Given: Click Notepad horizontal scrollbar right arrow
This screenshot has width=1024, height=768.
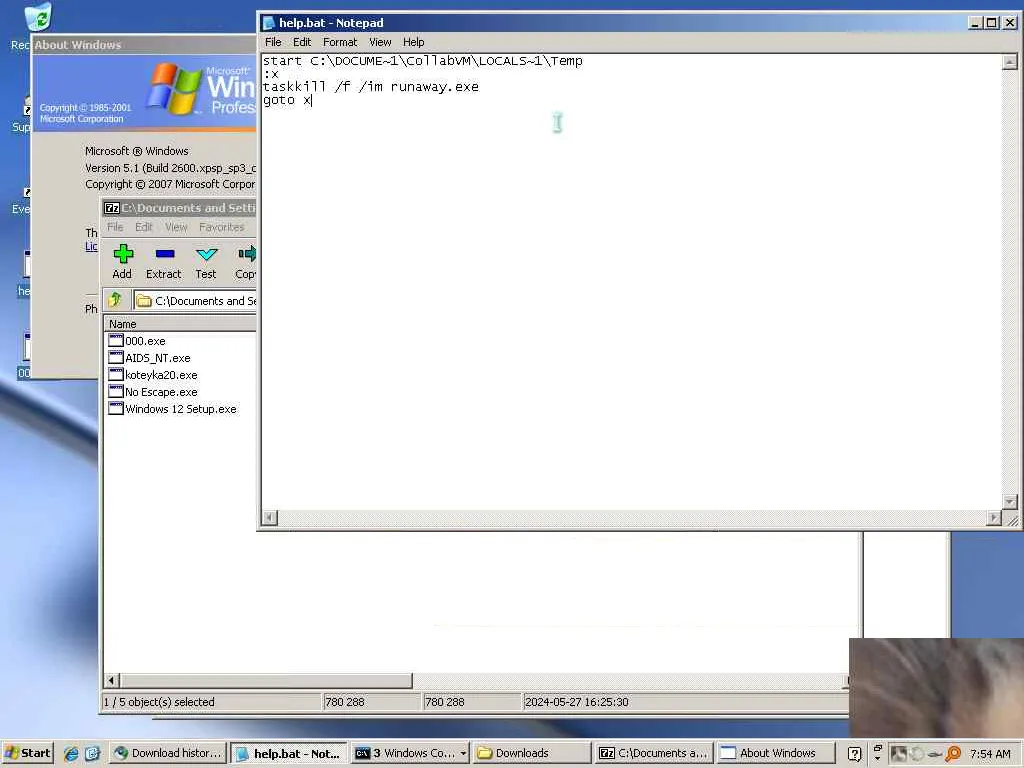Looking at the screenshot, I should pyautogui.click(x=994, y=518).
